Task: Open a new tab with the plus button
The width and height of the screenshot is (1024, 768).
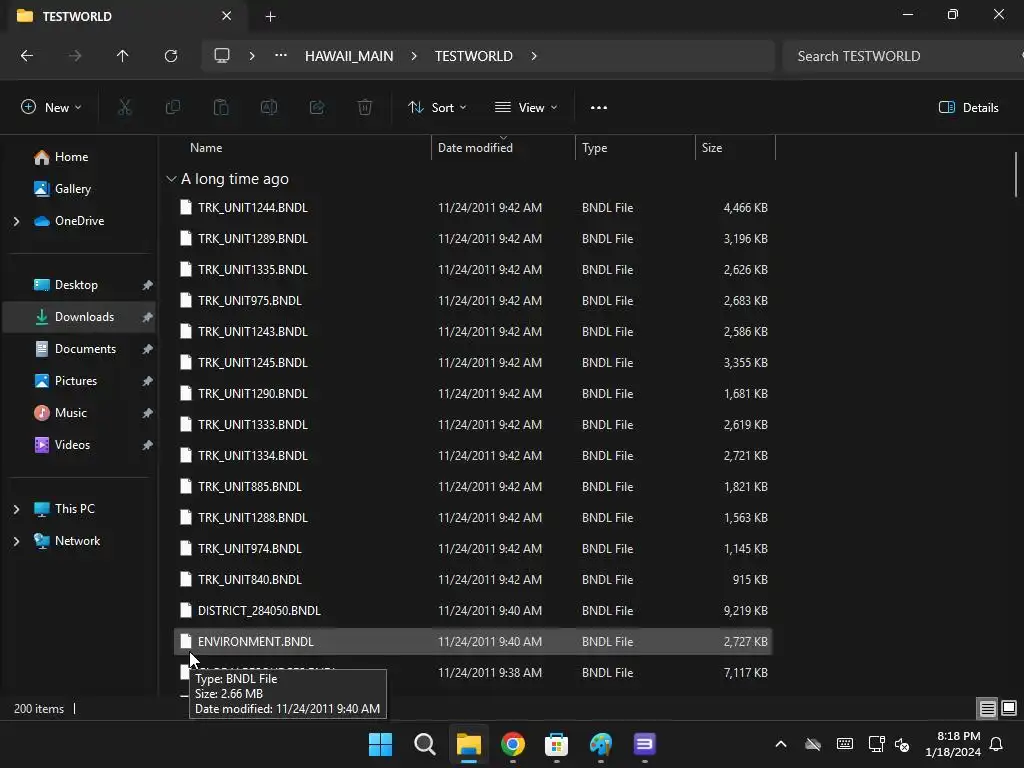Action: 270,16
